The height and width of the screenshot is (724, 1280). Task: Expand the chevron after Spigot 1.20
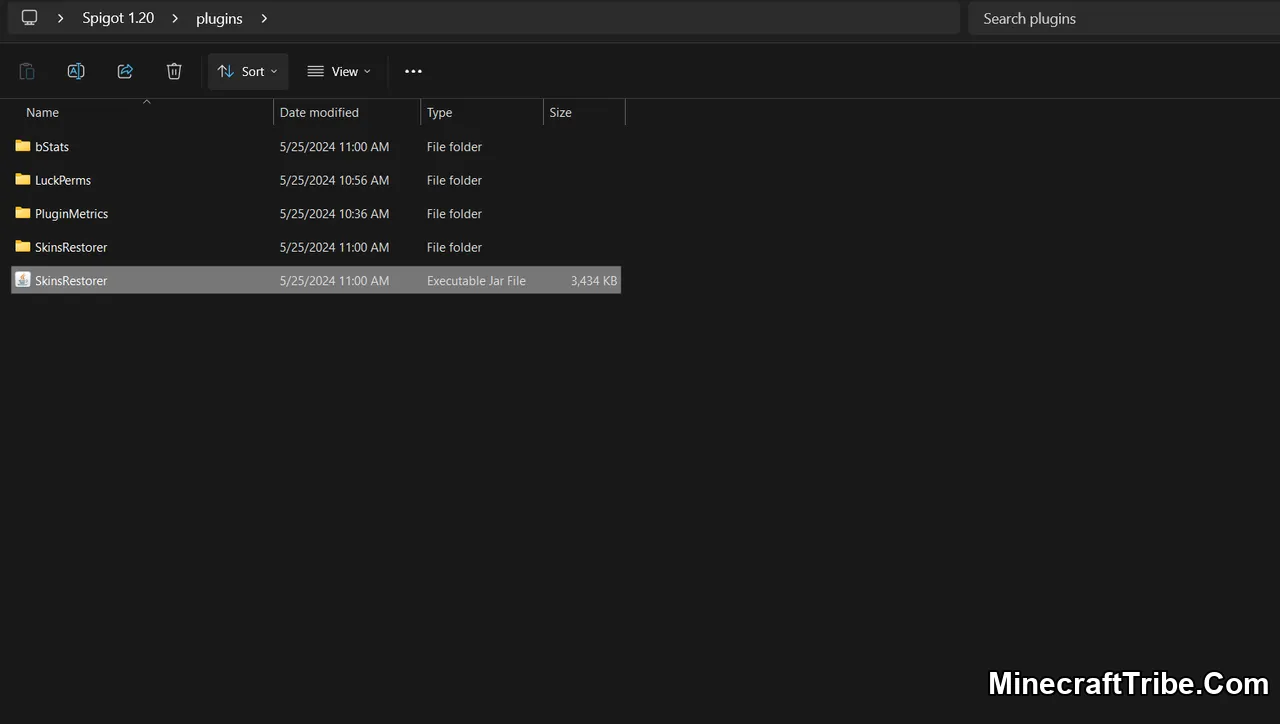coord(175,18)
